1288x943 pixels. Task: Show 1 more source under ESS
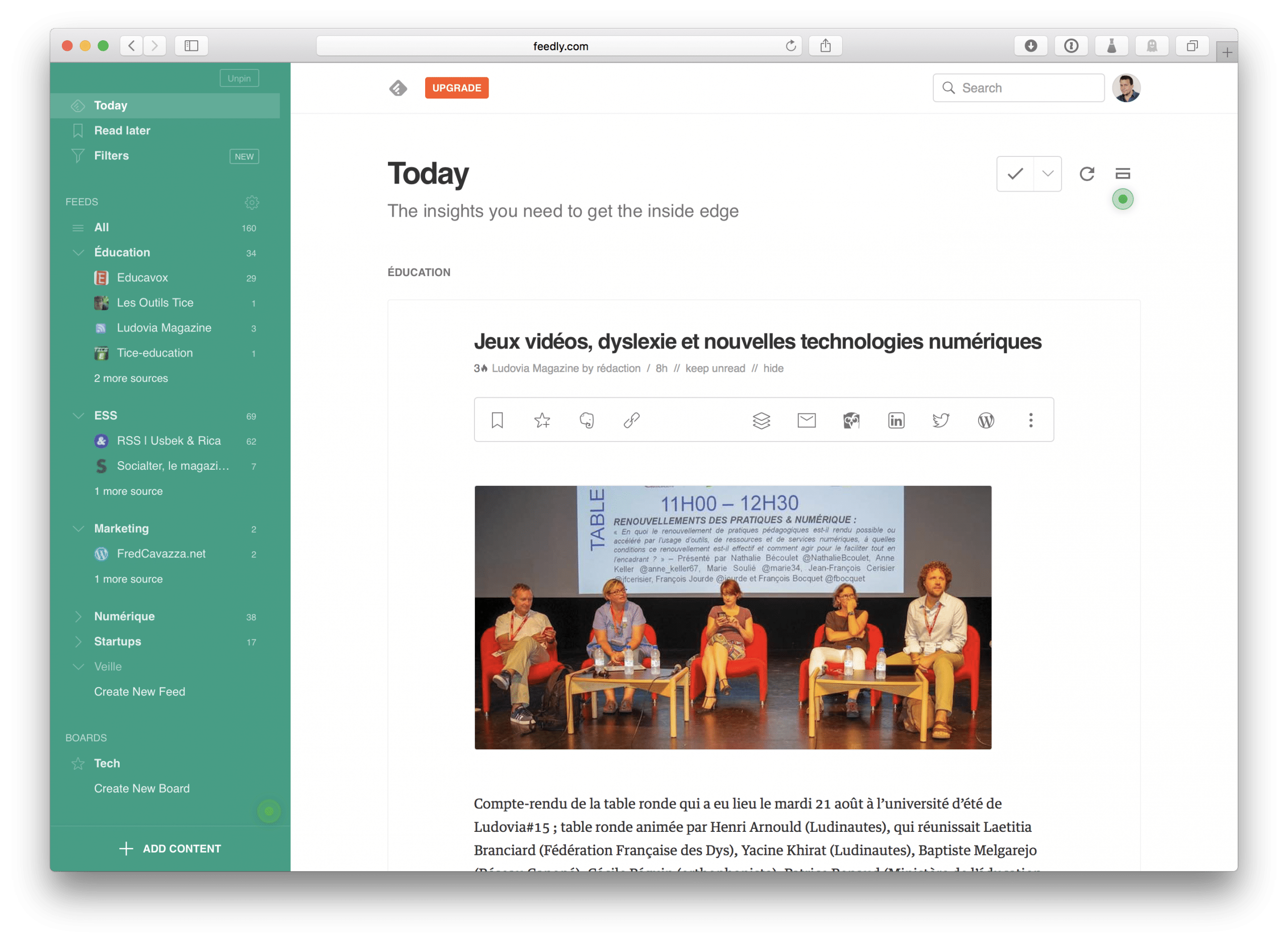tap(128, 491)
